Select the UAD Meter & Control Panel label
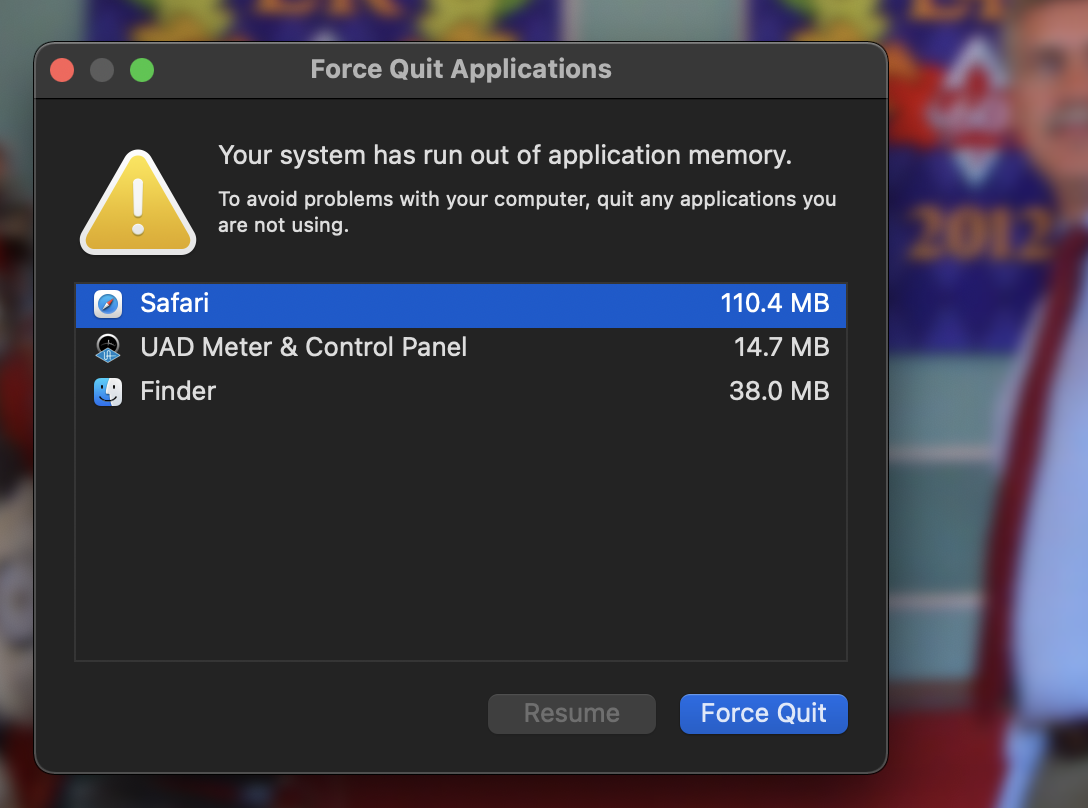Image resolution: width=1088 pixels, height=808 pixels. click(303, 347)
